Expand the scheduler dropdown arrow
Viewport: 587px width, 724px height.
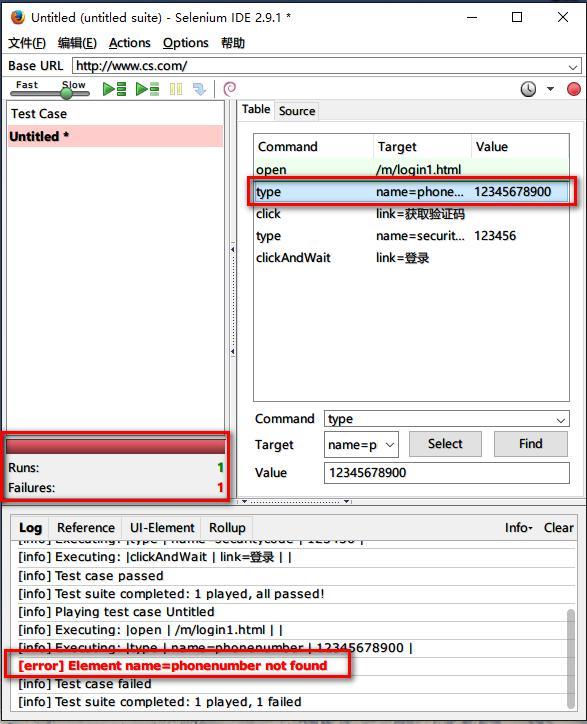click(550, 89)
